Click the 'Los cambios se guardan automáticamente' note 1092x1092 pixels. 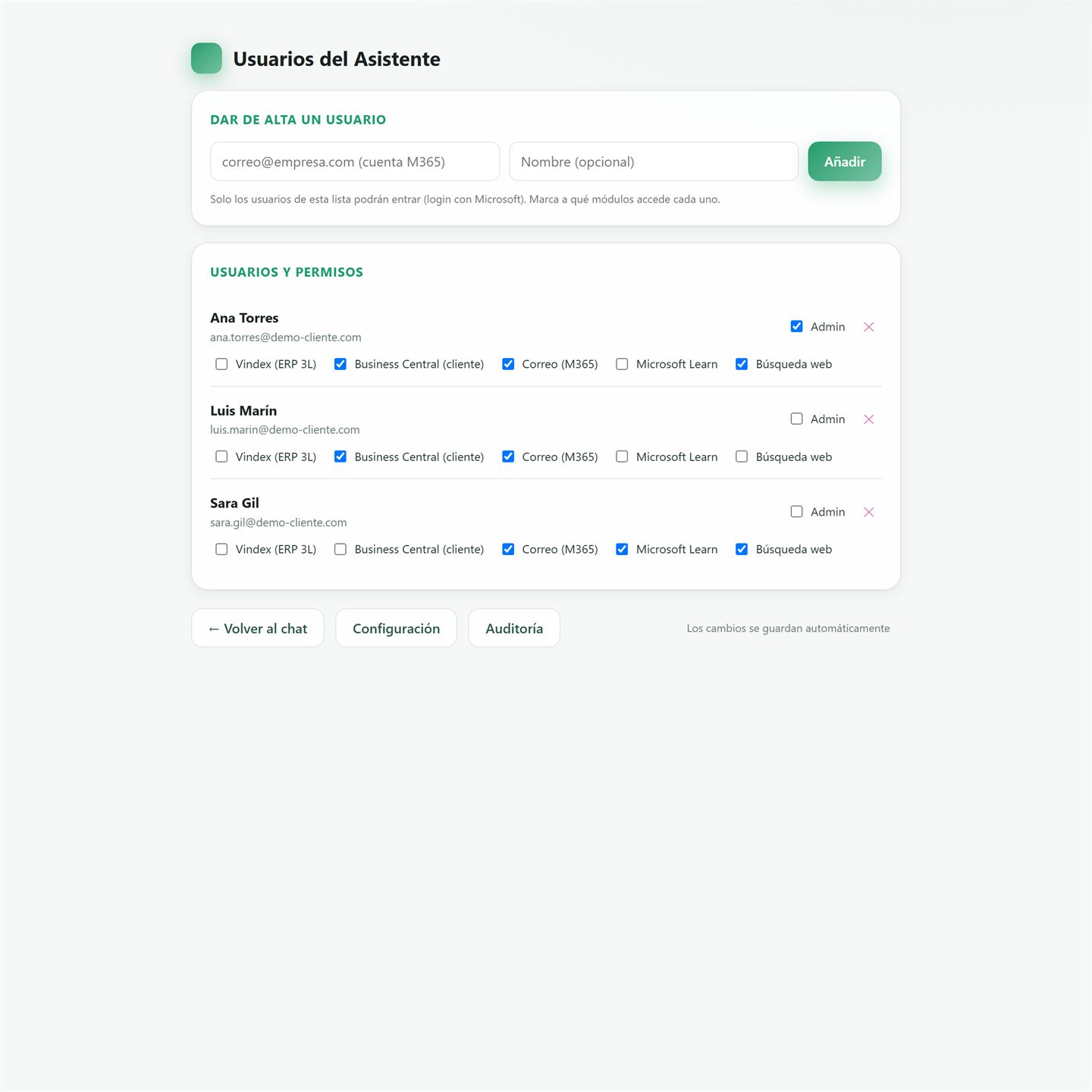pos(789,629)
